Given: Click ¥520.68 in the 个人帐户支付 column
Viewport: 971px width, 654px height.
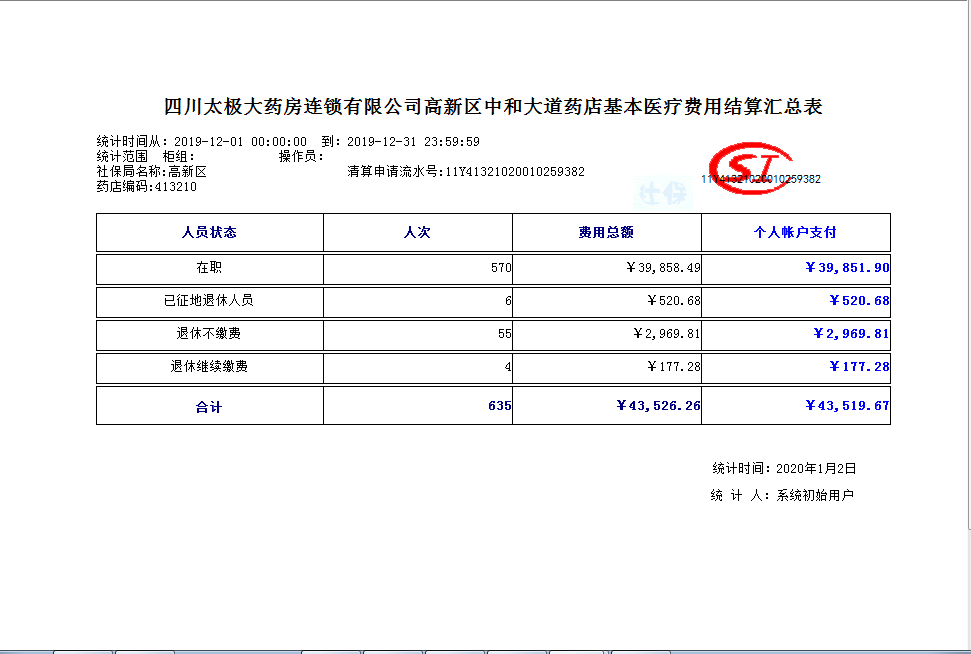Looking at the screenshot, I should [x=860, y=300].
